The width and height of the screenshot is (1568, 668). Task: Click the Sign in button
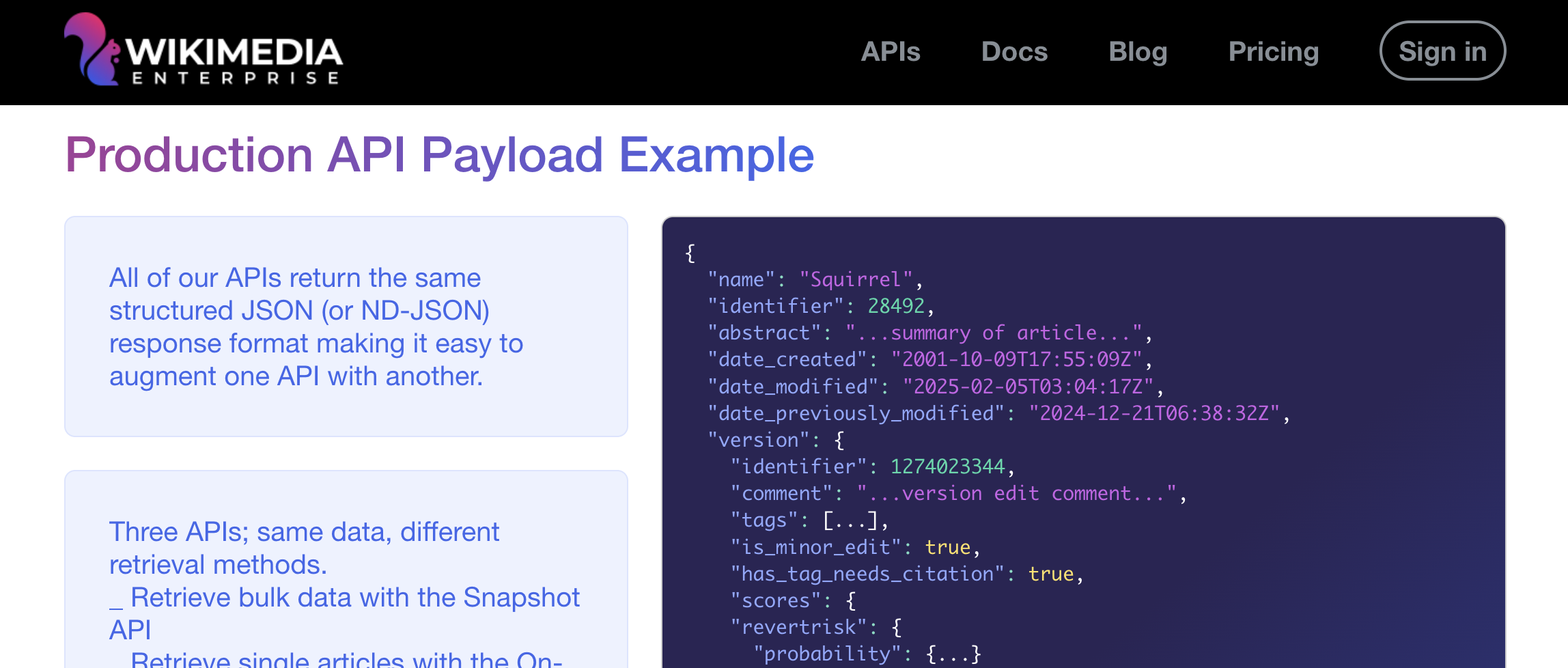(1442, 51)
